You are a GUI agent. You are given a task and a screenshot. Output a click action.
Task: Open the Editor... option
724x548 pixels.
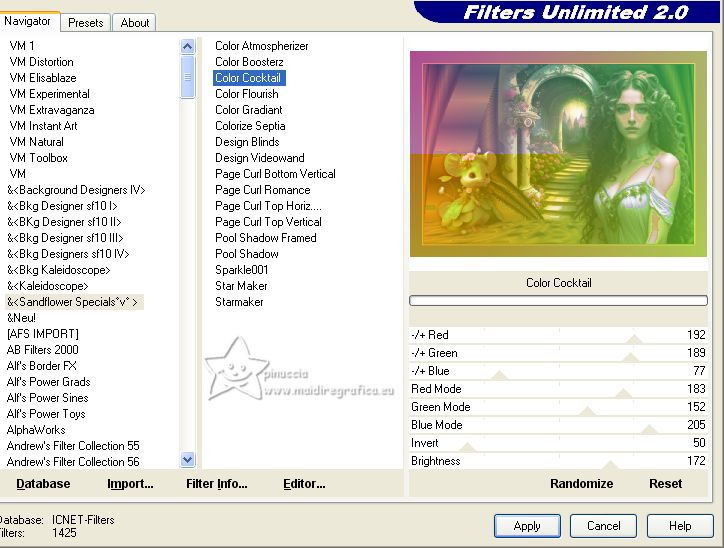(x=304, y=483)
